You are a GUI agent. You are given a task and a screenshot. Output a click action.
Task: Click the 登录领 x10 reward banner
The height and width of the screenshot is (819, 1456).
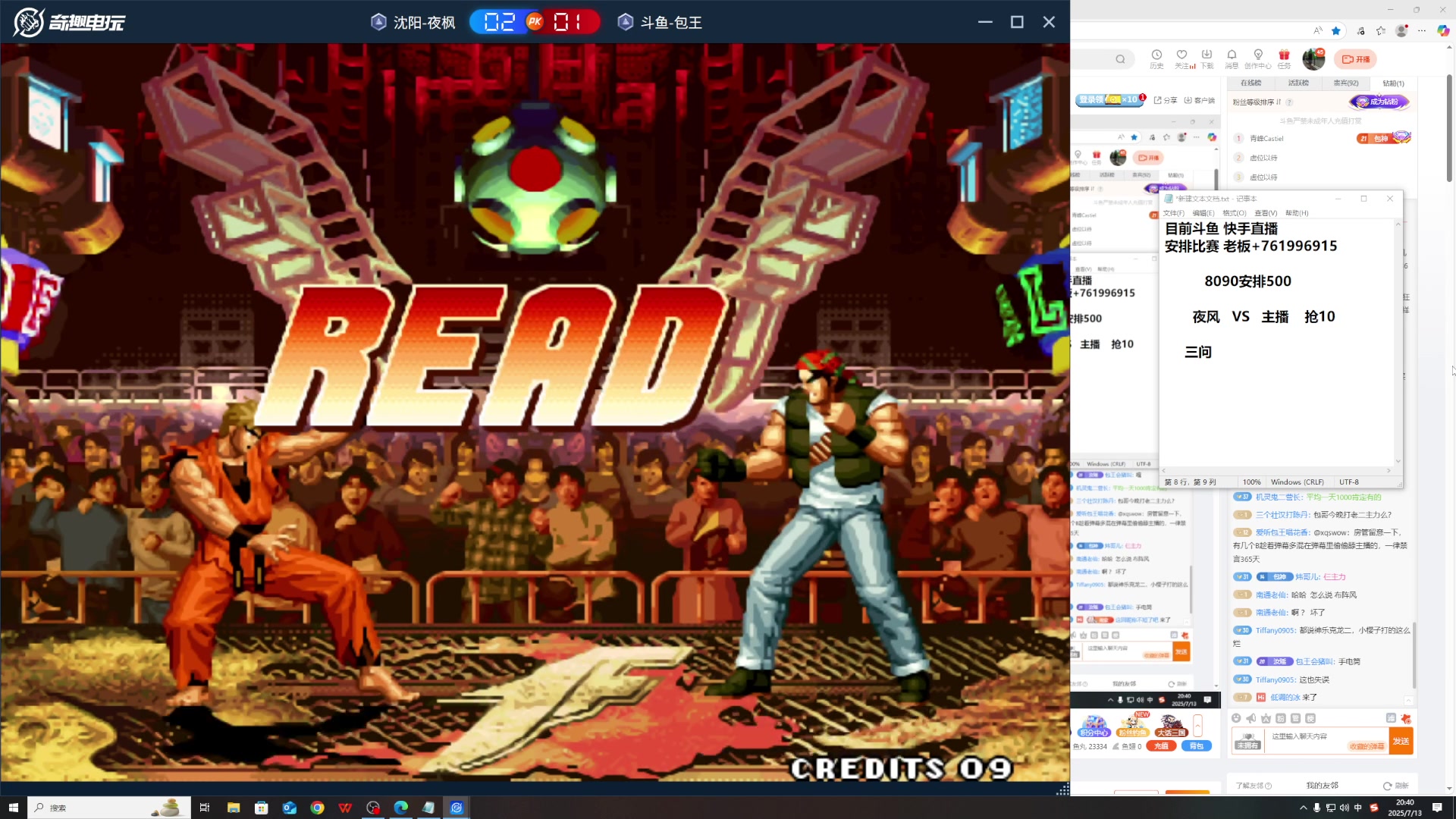(x=1109, y=99)
